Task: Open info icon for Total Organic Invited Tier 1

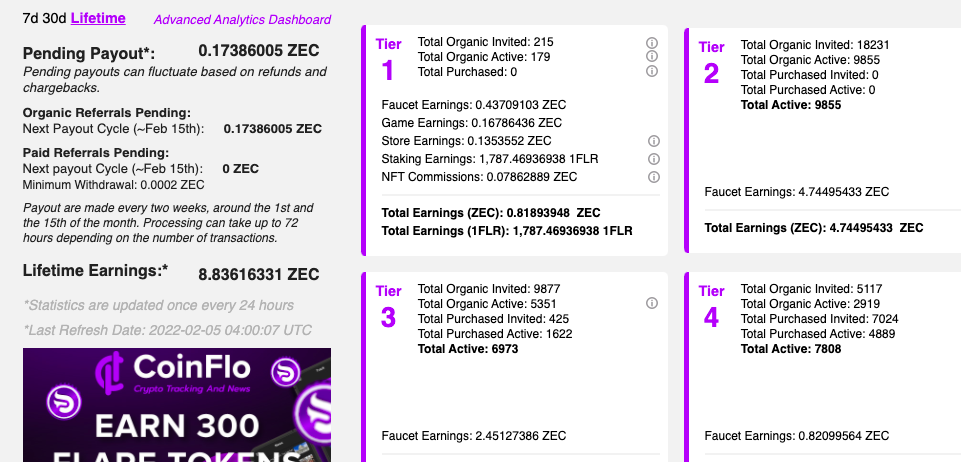Action: click(652, 42)
